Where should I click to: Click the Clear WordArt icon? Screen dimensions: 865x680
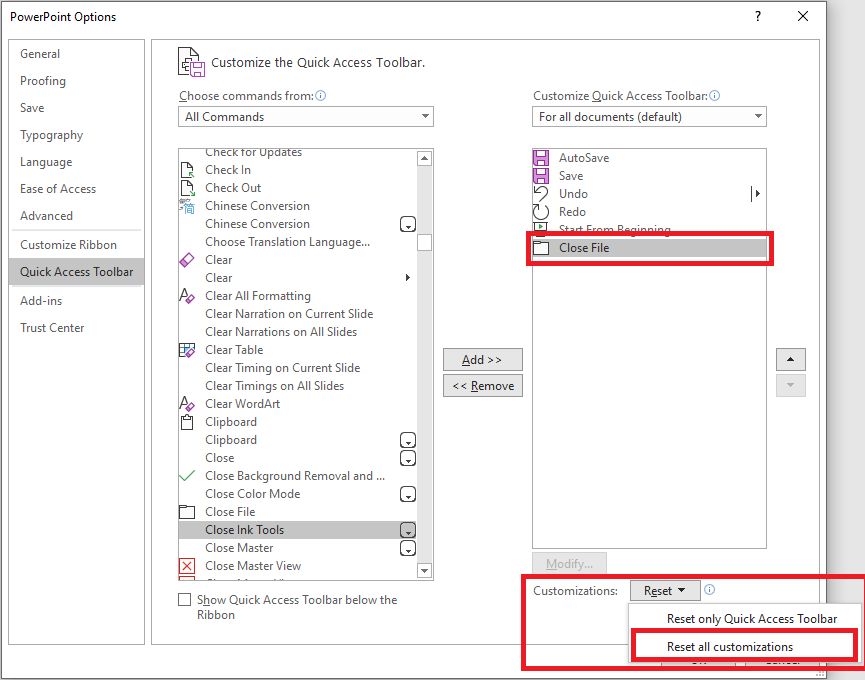tap(187, 404)
